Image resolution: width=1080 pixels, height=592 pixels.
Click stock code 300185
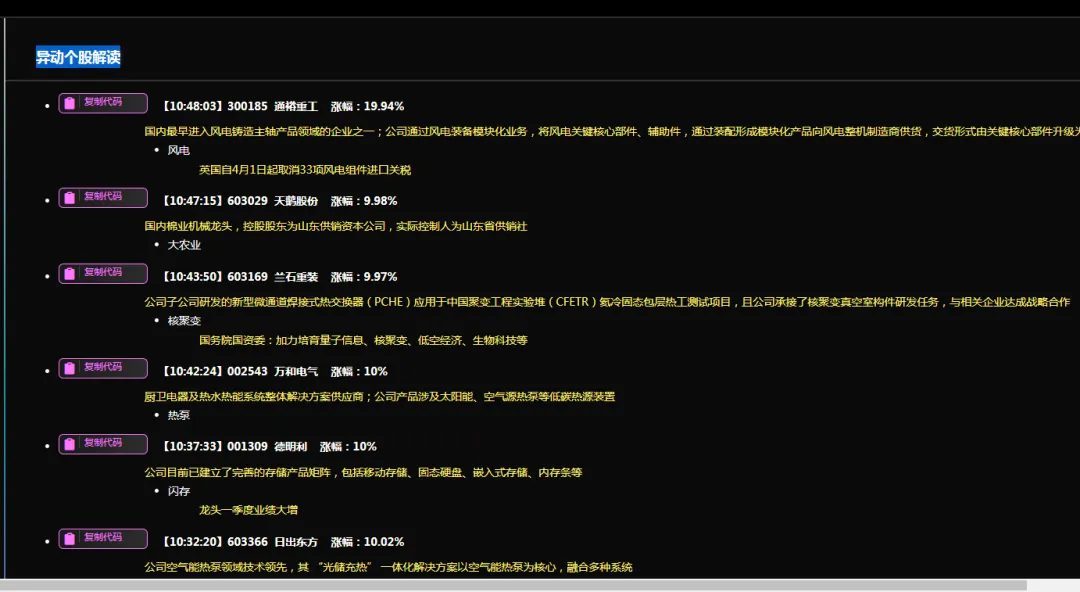point(247,106)
